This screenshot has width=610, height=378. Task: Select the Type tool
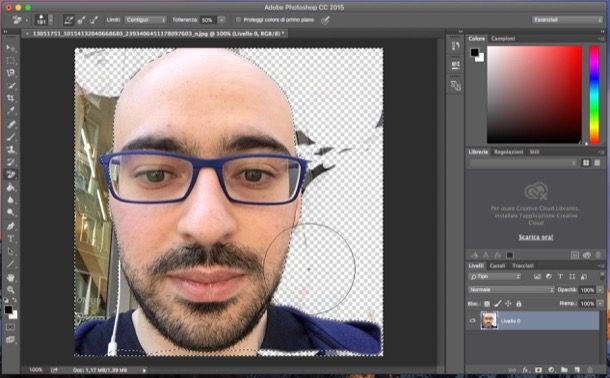[11, 239]
